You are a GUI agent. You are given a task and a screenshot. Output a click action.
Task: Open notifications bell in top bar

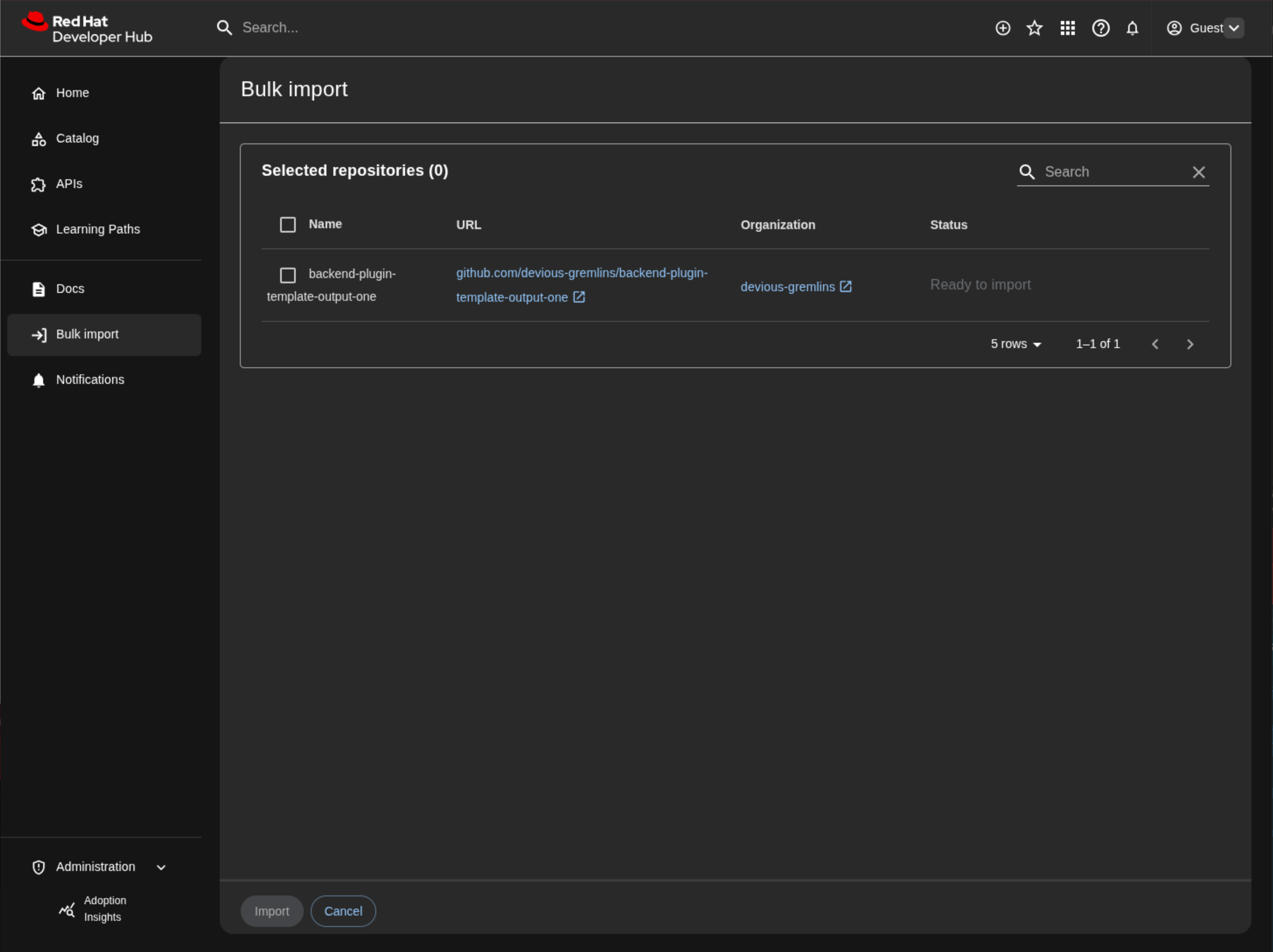coord(1132,28)
